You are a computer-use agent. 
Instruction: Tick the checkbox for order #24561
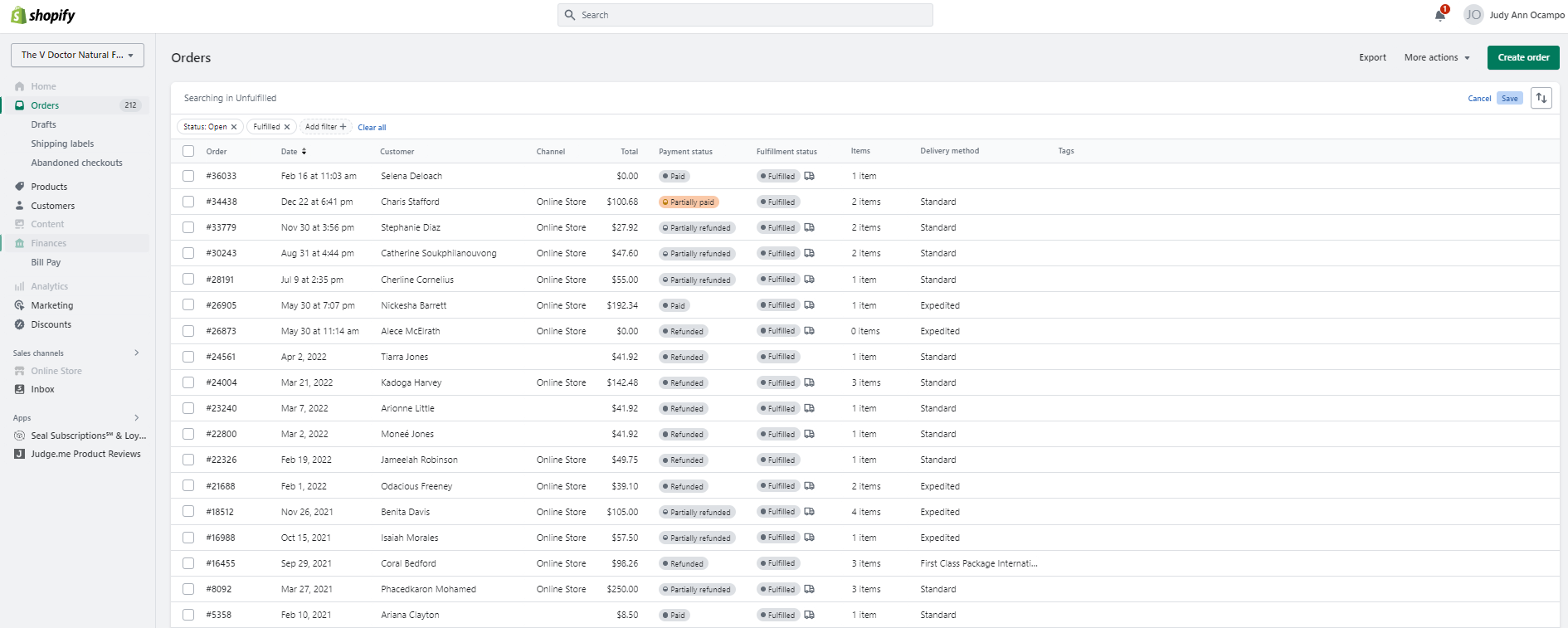(188, 357)
